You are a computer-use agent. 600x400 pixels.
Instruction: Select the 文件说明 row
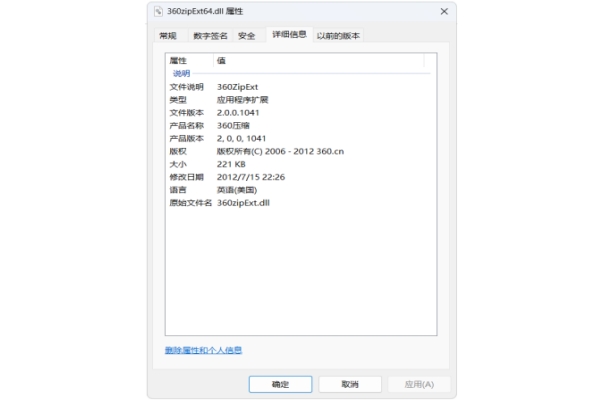[x=300, y=87]
